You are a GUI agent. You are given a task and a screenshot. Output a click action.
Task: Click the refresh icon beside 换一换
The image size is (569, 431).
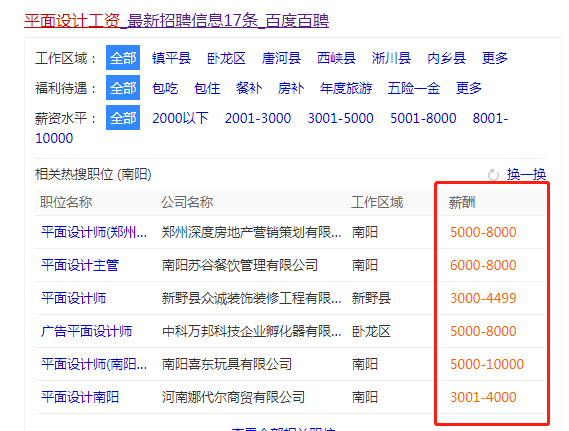pyautogui.click(x=493, y=175)
